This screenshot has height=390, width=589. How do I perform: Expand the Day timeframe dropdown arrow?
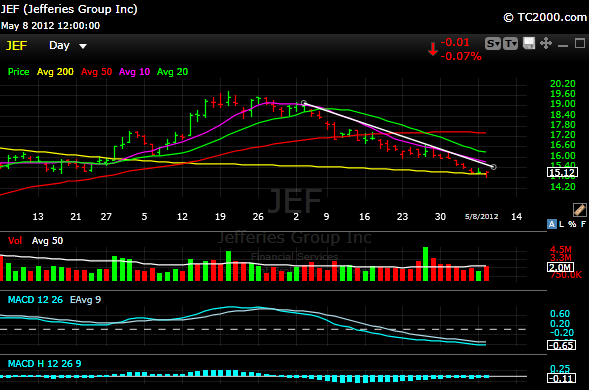[x=83, y=46]
